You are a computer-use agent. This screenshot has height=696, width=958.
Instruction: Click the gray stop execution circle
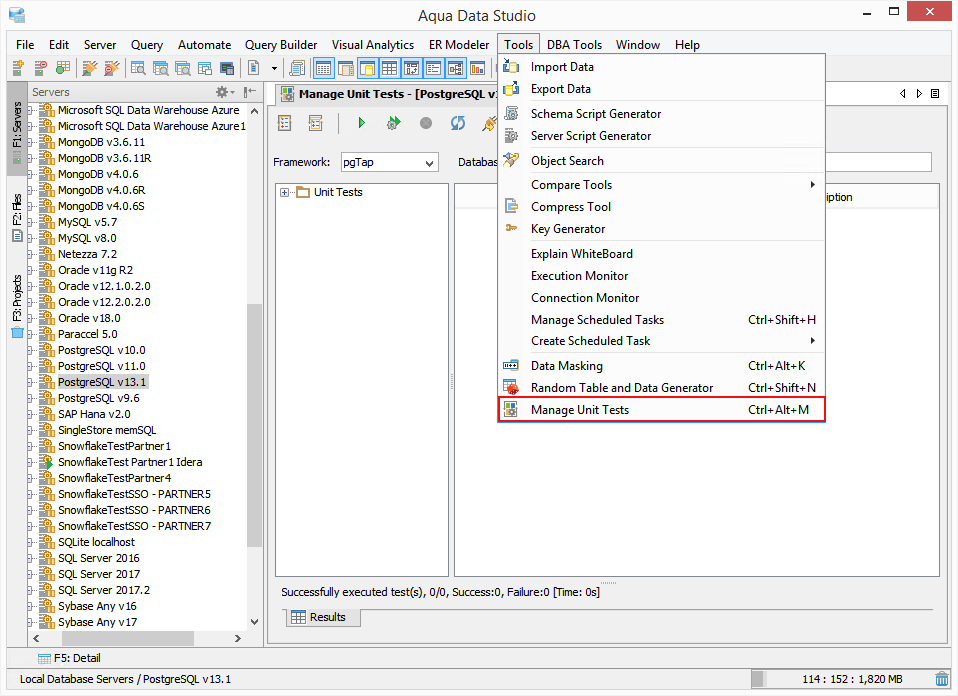point(426,123)
